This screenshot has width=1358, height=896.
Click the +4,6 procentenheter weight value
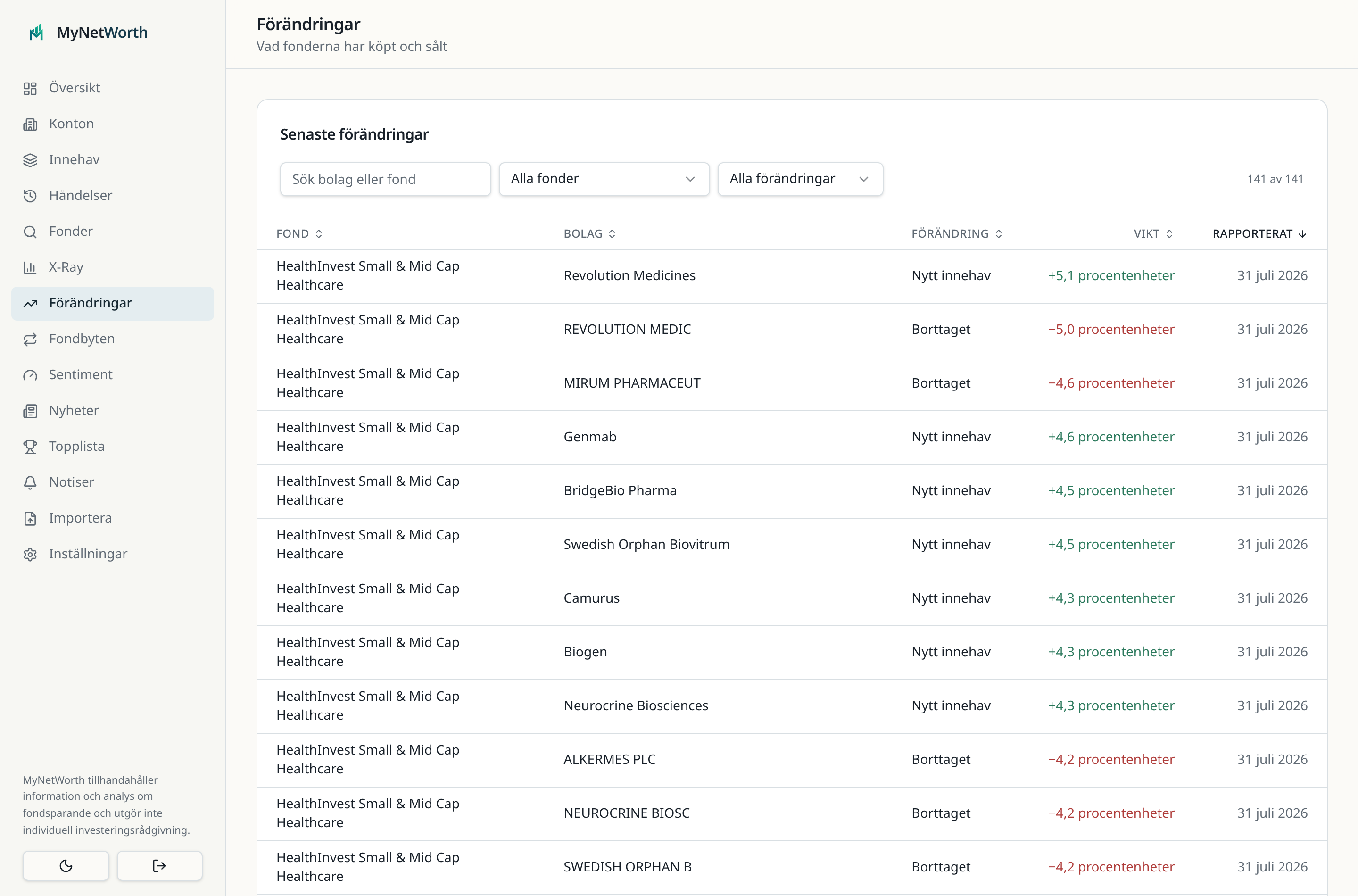(1111, 437)
